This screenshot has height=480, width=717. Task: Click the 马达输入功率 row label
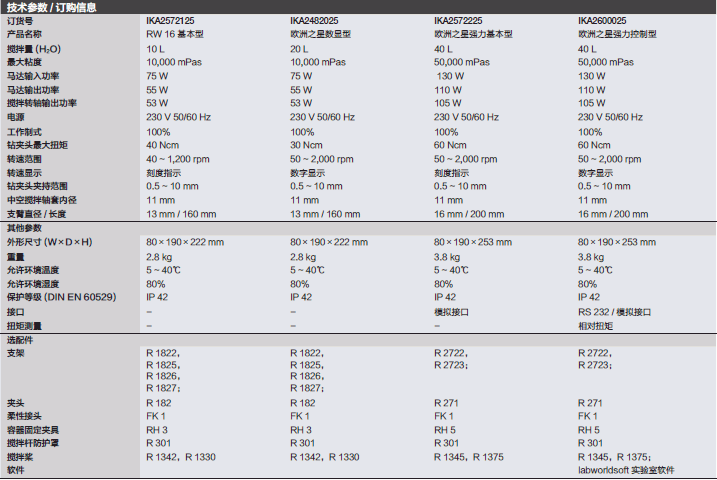32,76
